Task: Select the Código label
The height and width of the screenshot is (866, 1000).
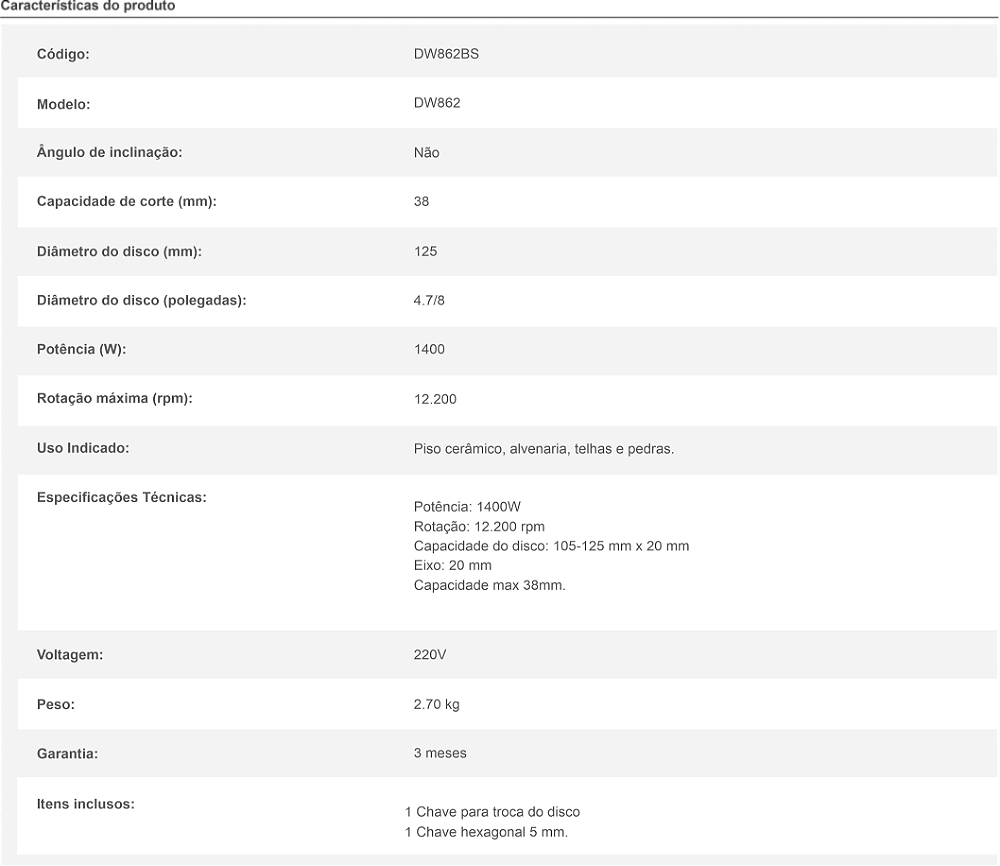Action: (63, 54)
